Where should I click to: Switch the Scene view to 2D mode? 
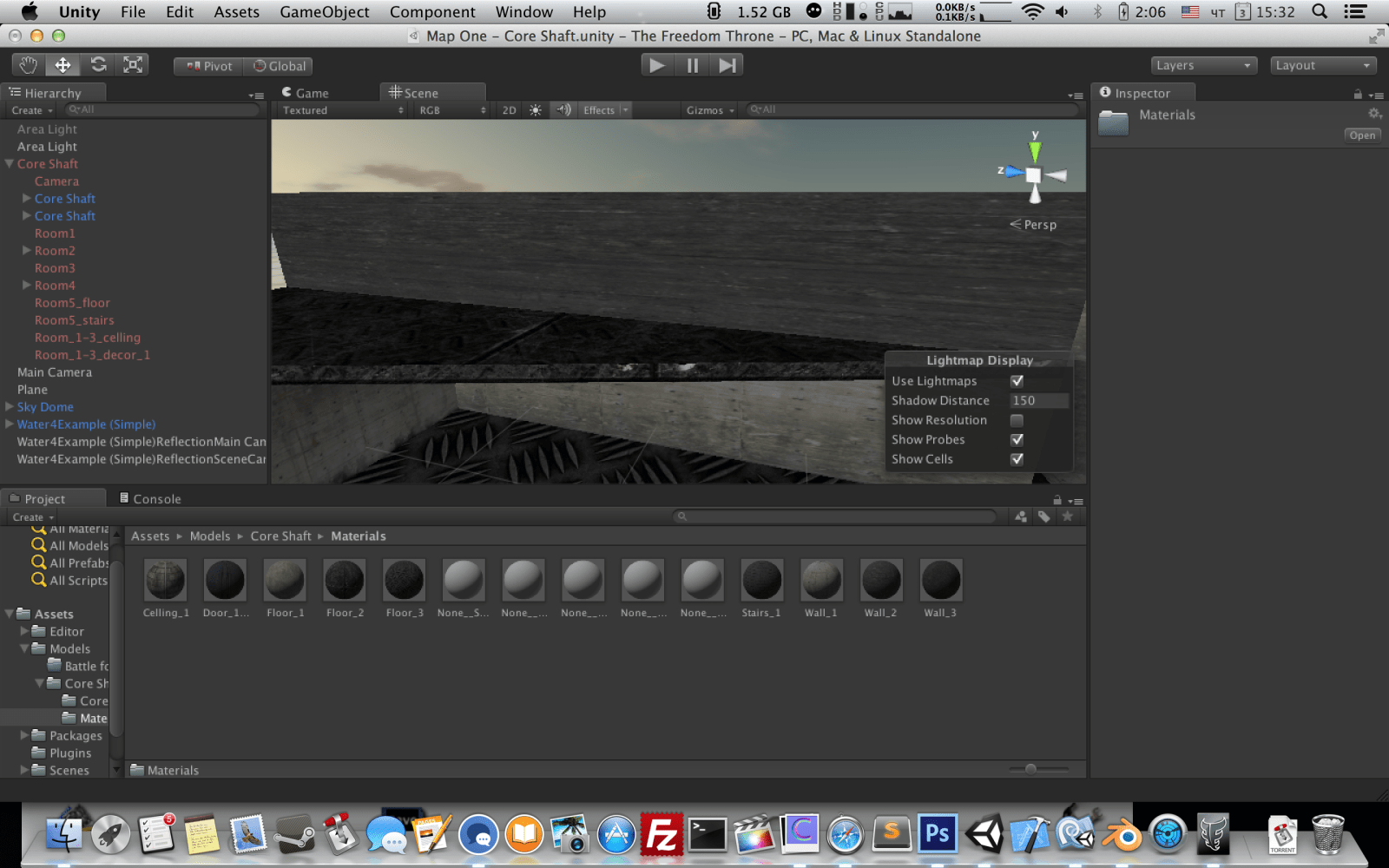click(x=508, y=109)
